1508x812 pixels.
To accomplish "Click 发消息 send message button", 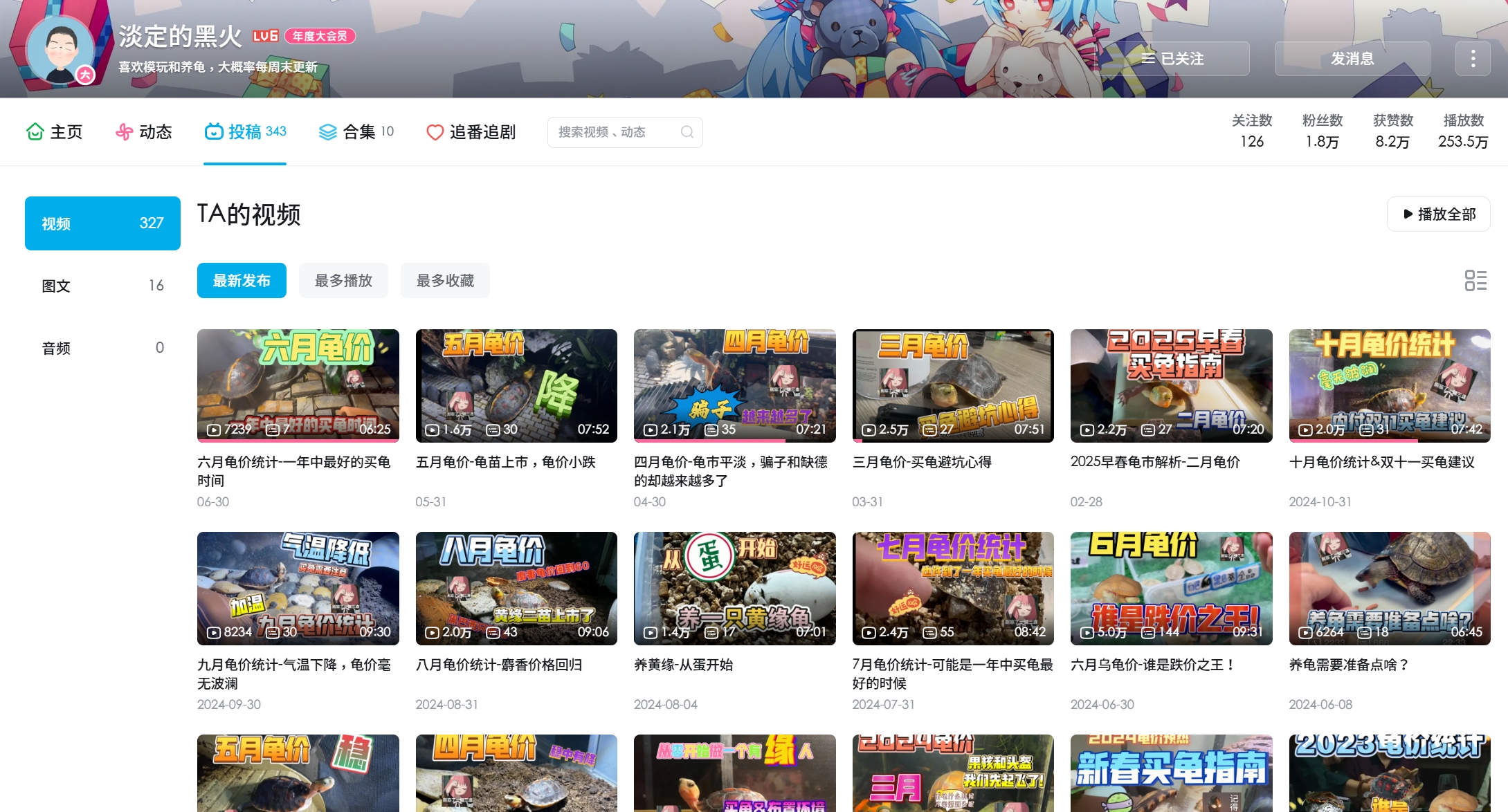I will click(1352, 59).
